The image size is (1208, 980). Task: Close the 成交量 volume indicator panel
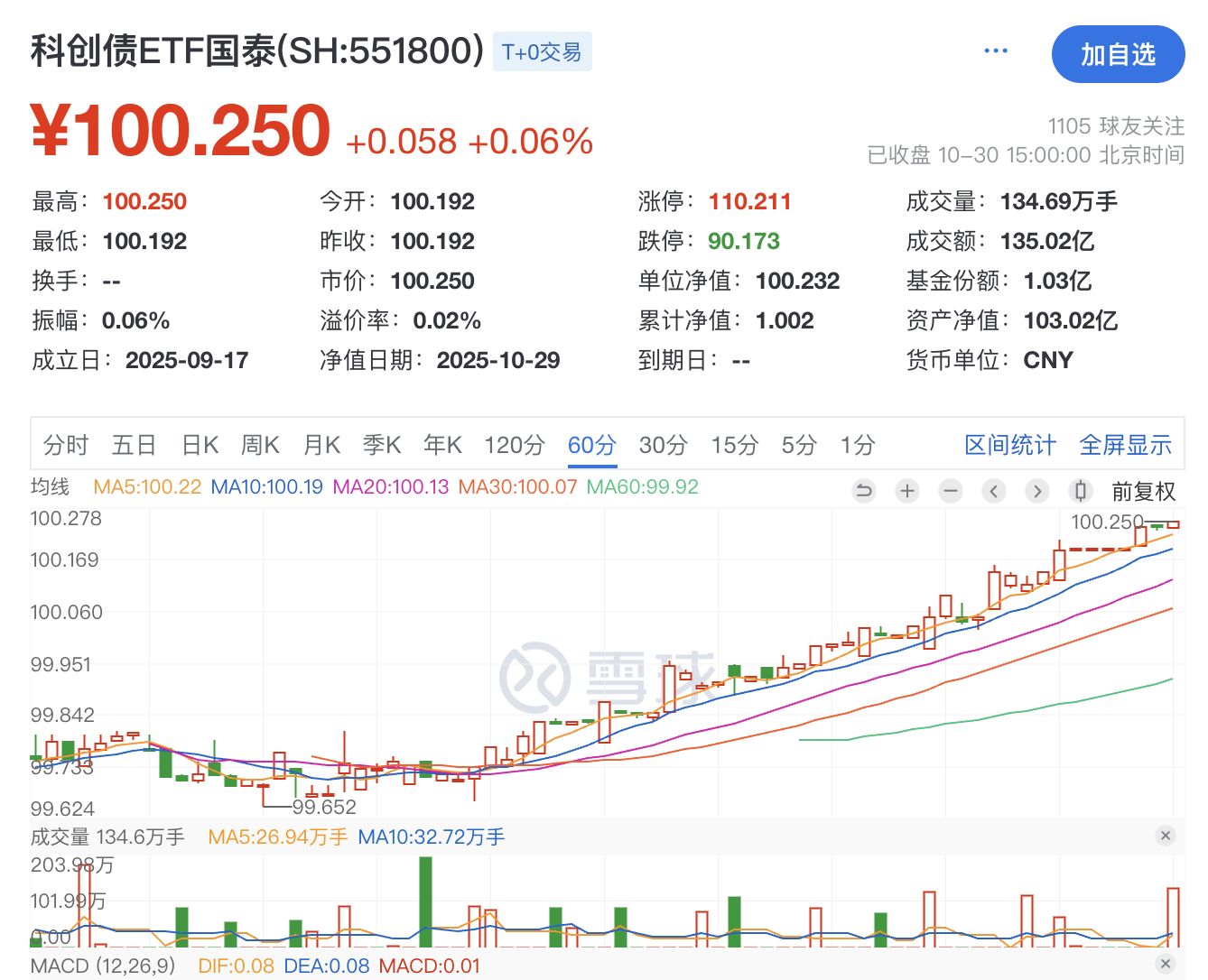click(x=1166, y=836)
